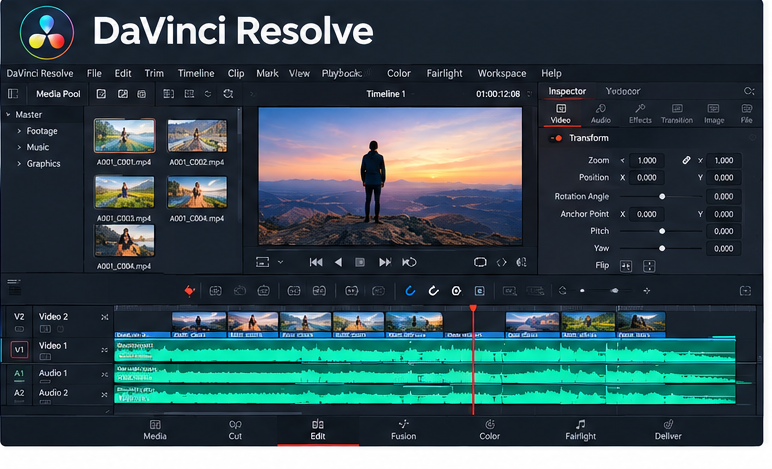Click the Media Pool button
Image resolution: width=772 pixels, height=469 pixels.
(58, 94)
